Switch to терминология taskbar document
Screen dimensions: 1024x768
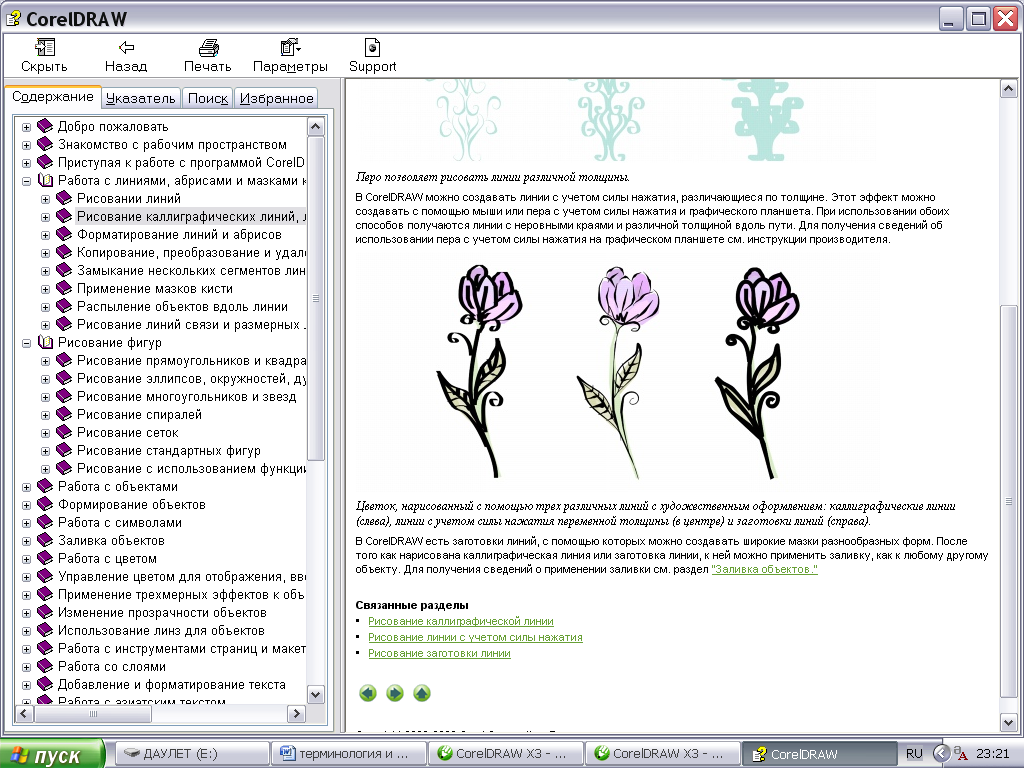(349, 754)
